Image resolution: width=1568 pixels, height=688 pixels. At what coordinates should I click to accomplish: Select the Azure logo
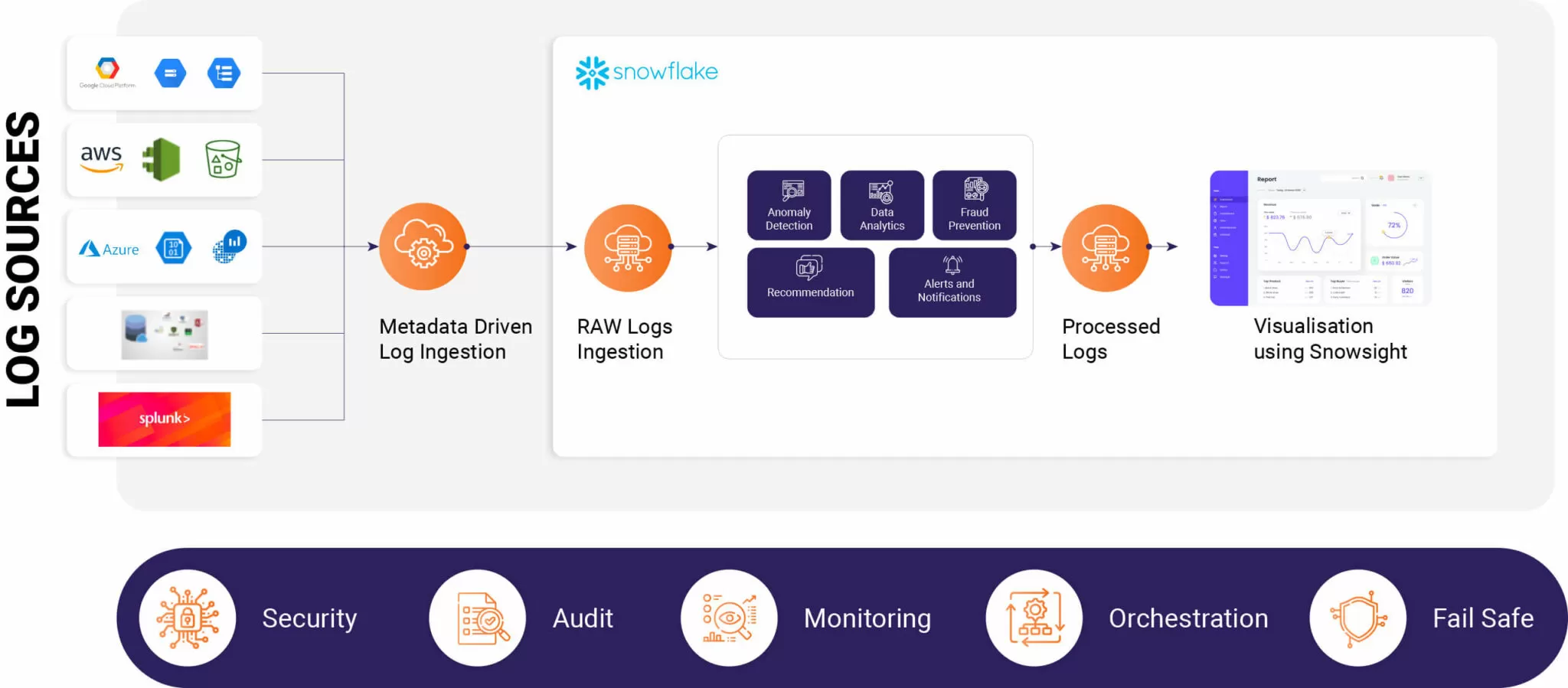pos(109,249)
